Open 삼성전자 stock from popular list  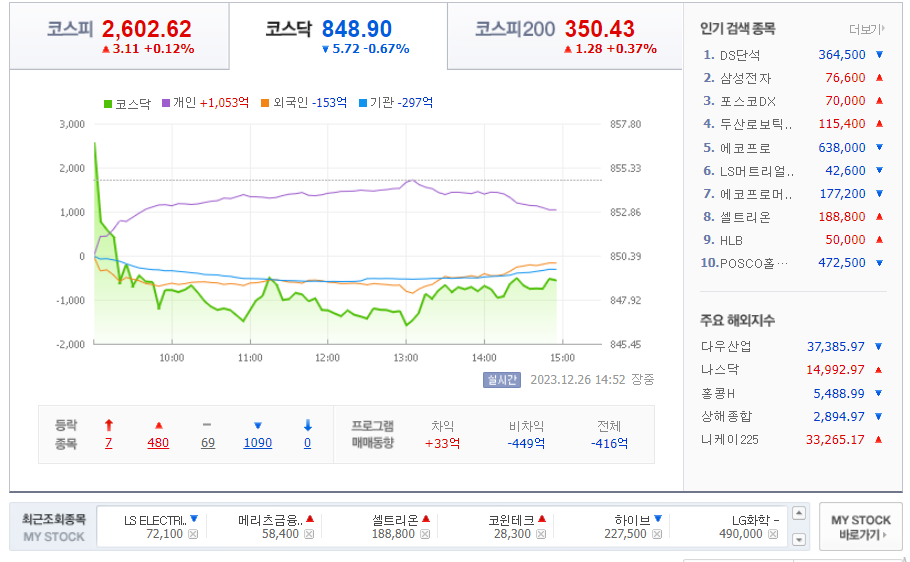[746, 78]
